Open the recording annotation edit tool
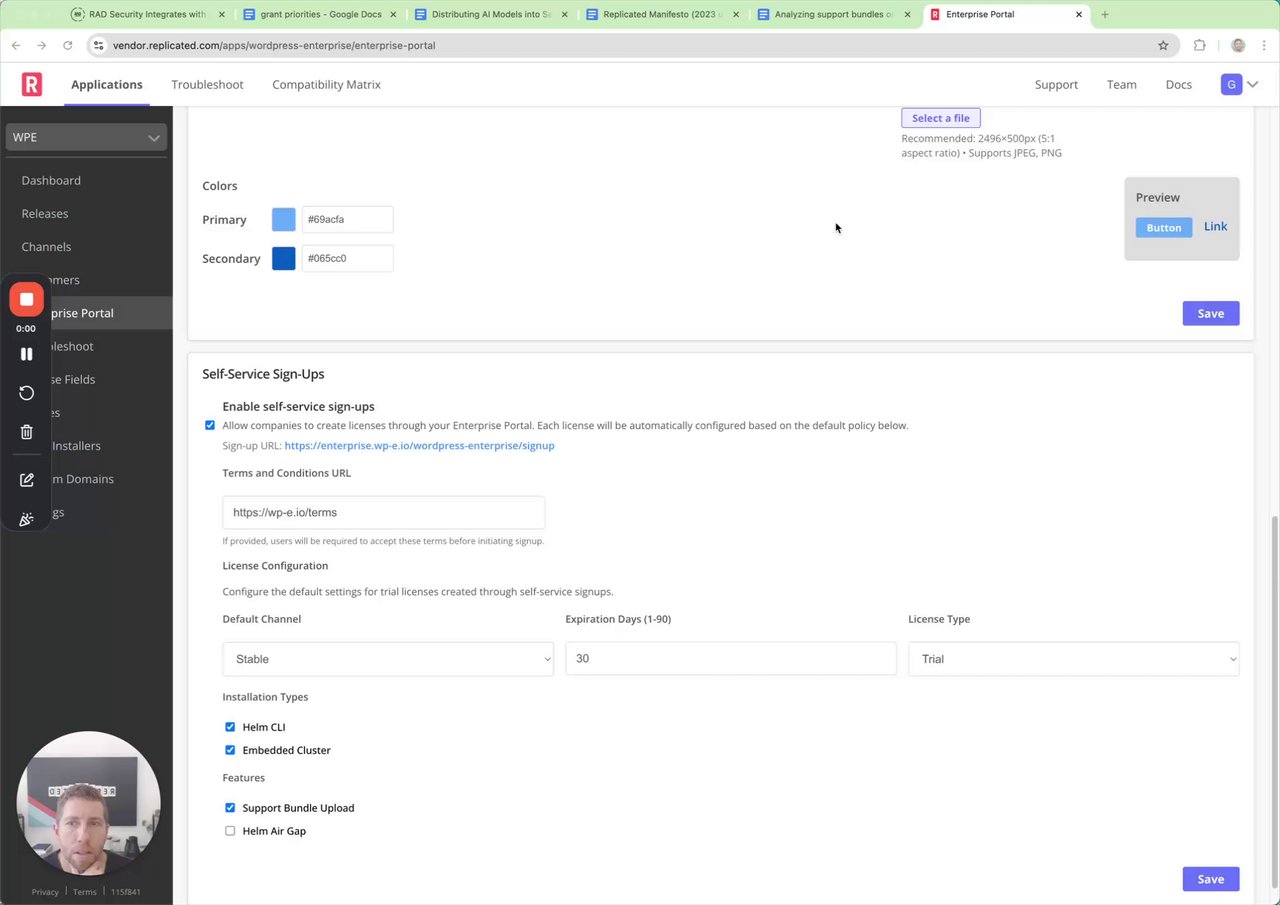 pyautogui.click(x=27, y=480)
